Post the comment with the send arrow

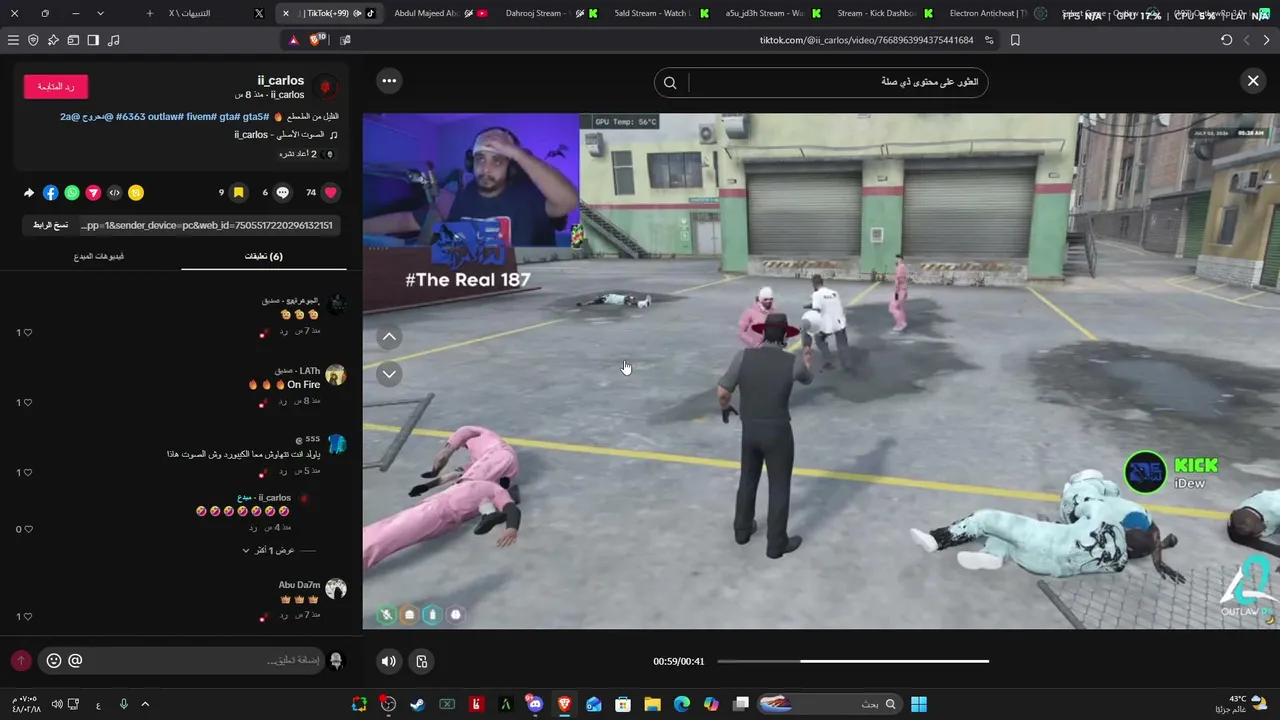(21, 661)
